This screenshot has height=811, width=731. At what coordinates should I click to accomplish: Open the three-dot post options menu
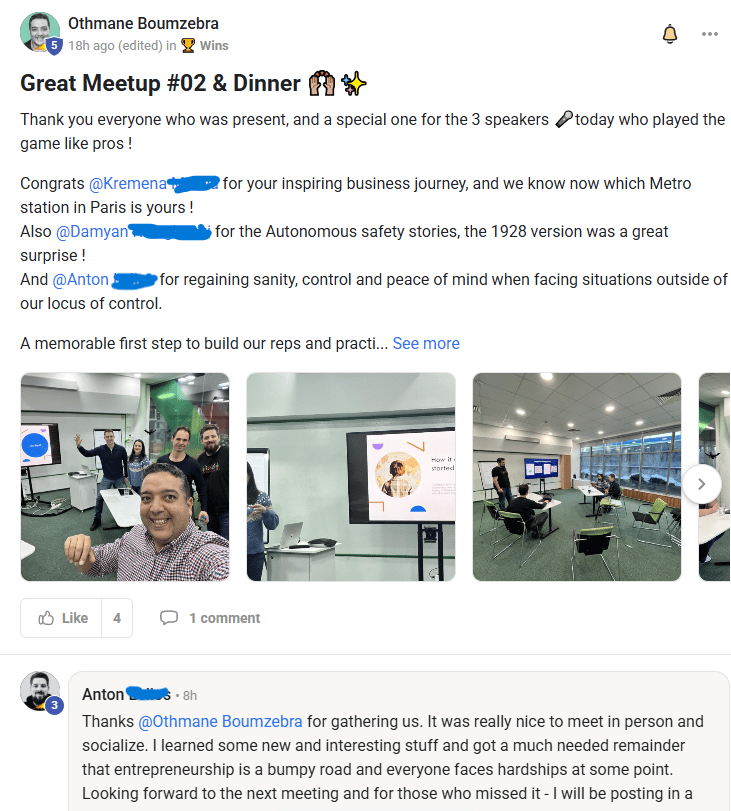(709, 34)
